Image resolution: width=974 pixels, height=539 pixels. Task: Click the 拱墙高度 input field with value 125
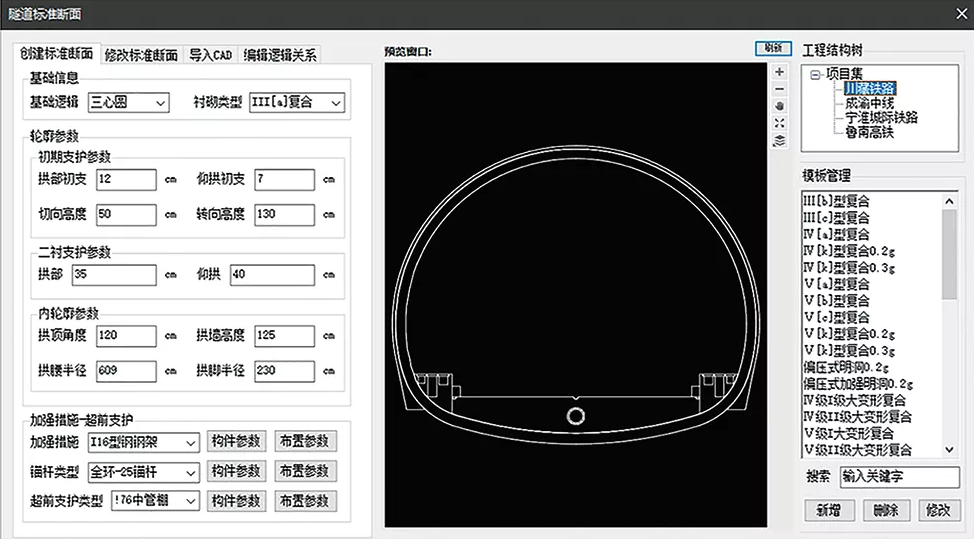284,336
